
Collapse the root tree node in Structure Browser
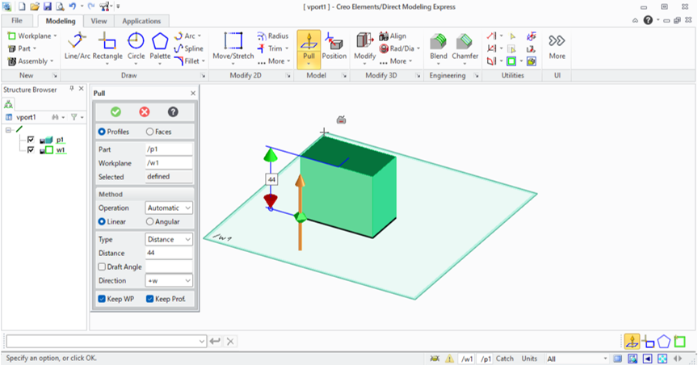[x=8, y=130]
